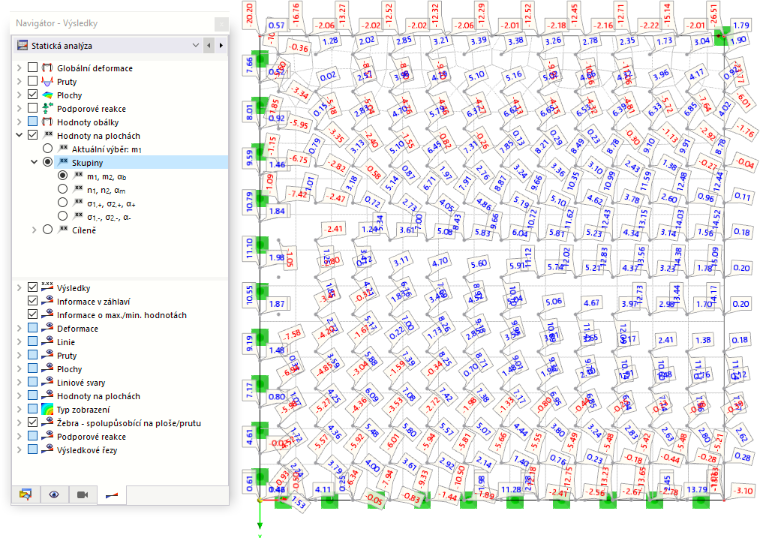
Task: Enable the Pruty checkbox in upper tree
Action: [x=32, y=81]
